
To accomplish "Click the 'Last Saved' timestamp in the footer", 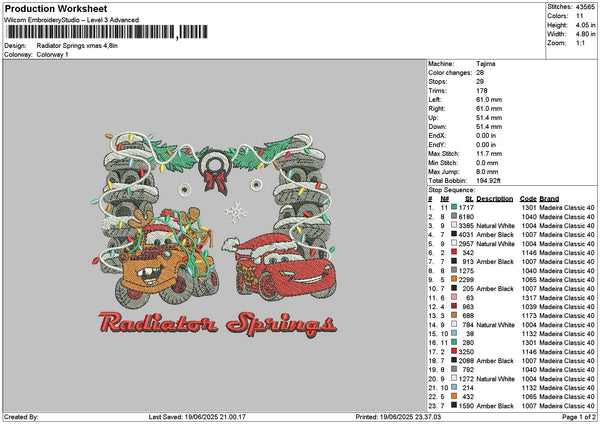I will tap(197, 417).
